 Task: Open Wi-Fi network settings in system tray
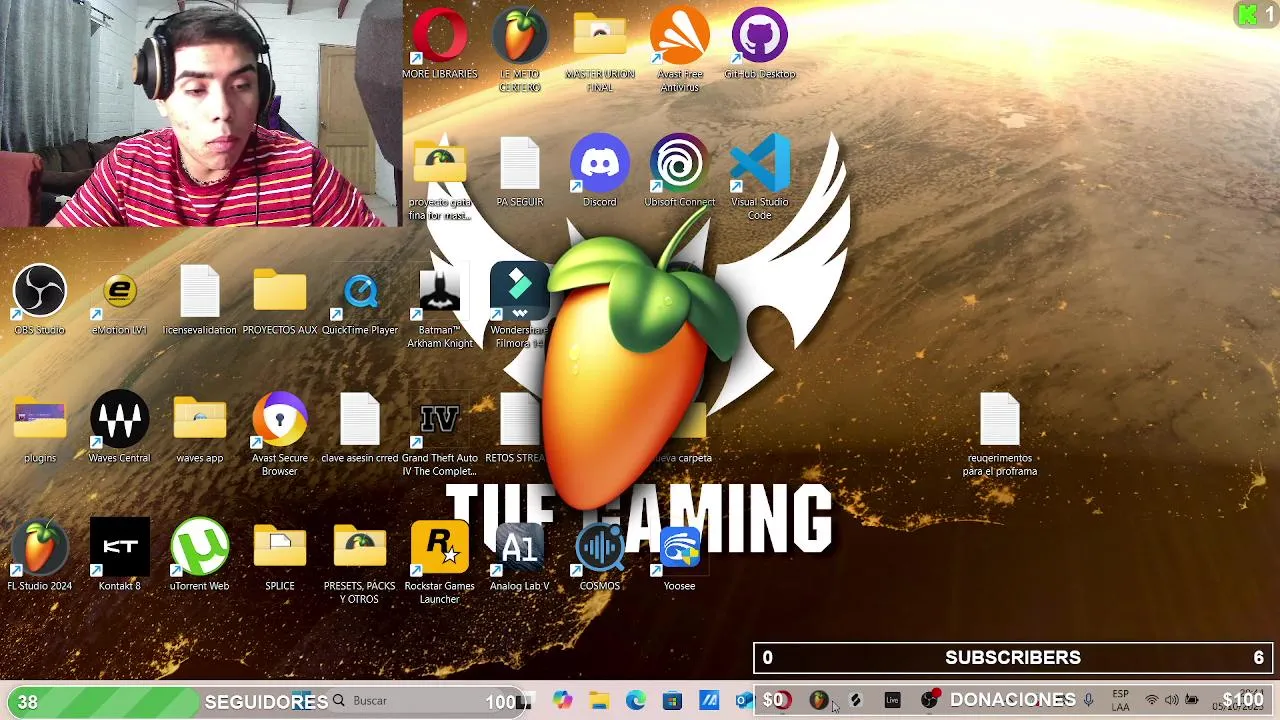pyautogui.click(x=1152, y=701)
